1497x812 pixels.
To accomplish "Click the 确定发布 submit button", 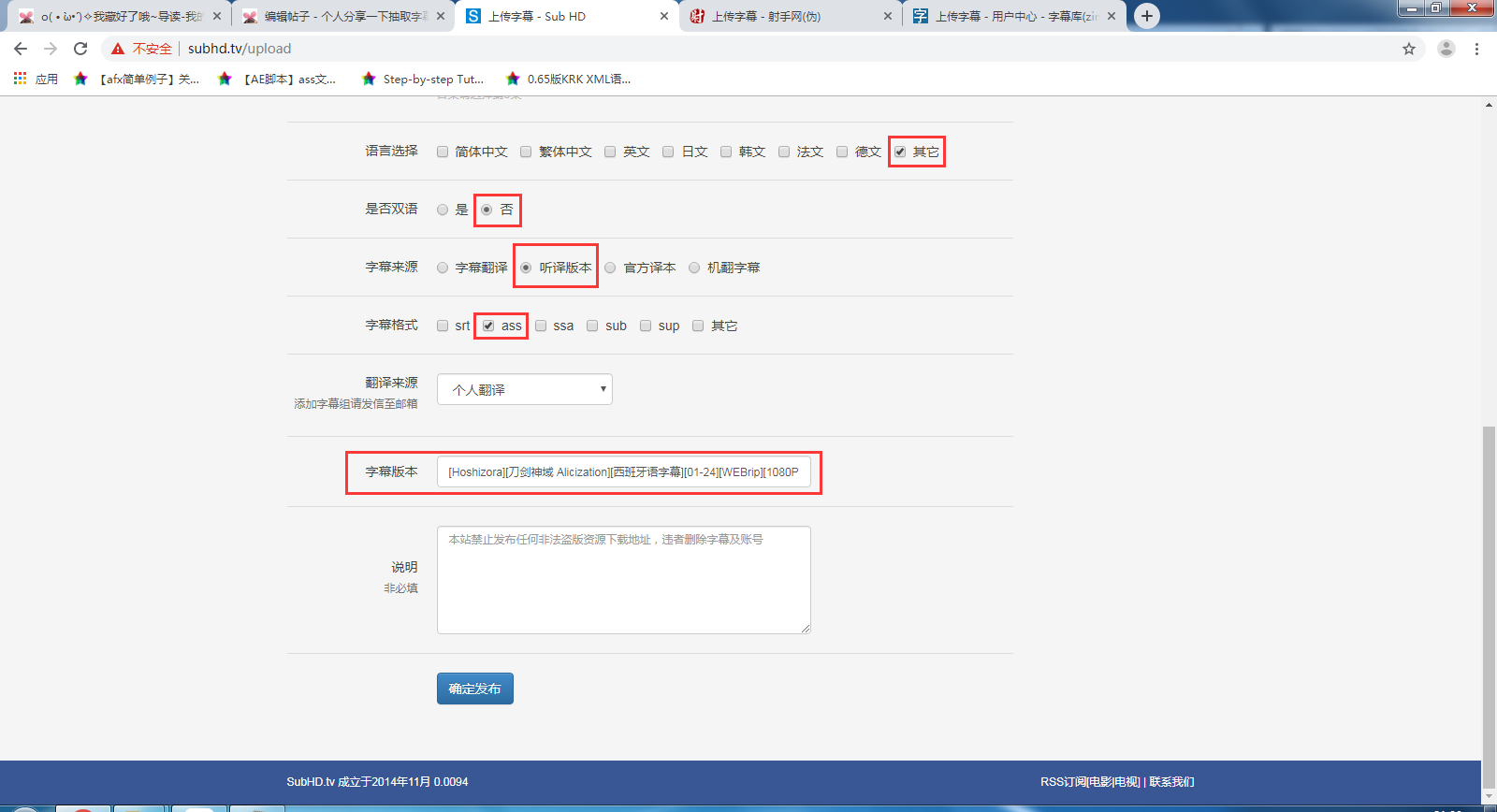I will point(475,689).
